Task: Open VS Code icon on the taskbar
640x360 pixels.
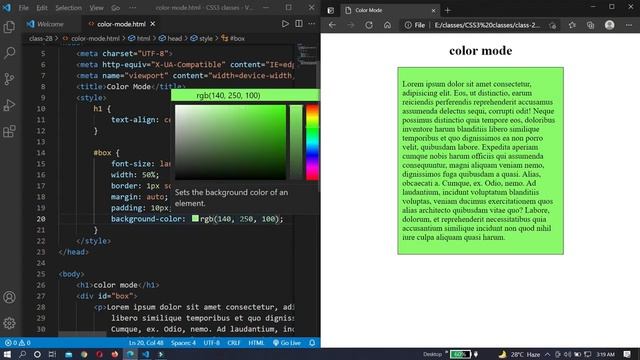Action: [x=146, y=354]
